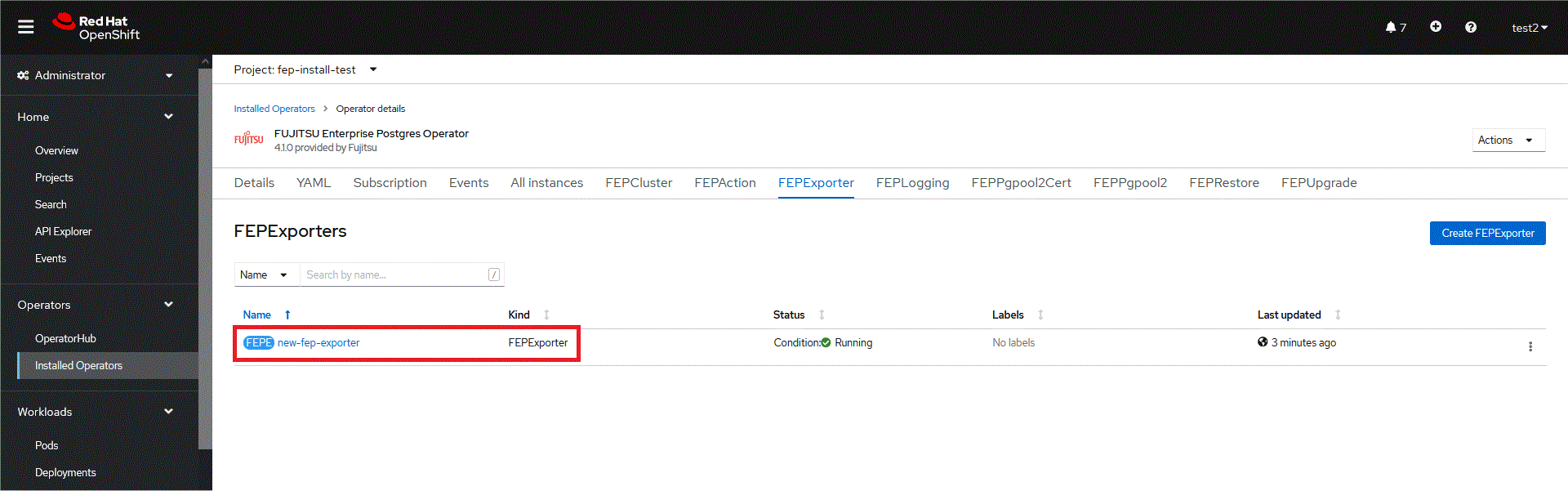Click the FEPExporter Kind cell
Viewport: 1568px width, 491px height.
tap(538, 342)
